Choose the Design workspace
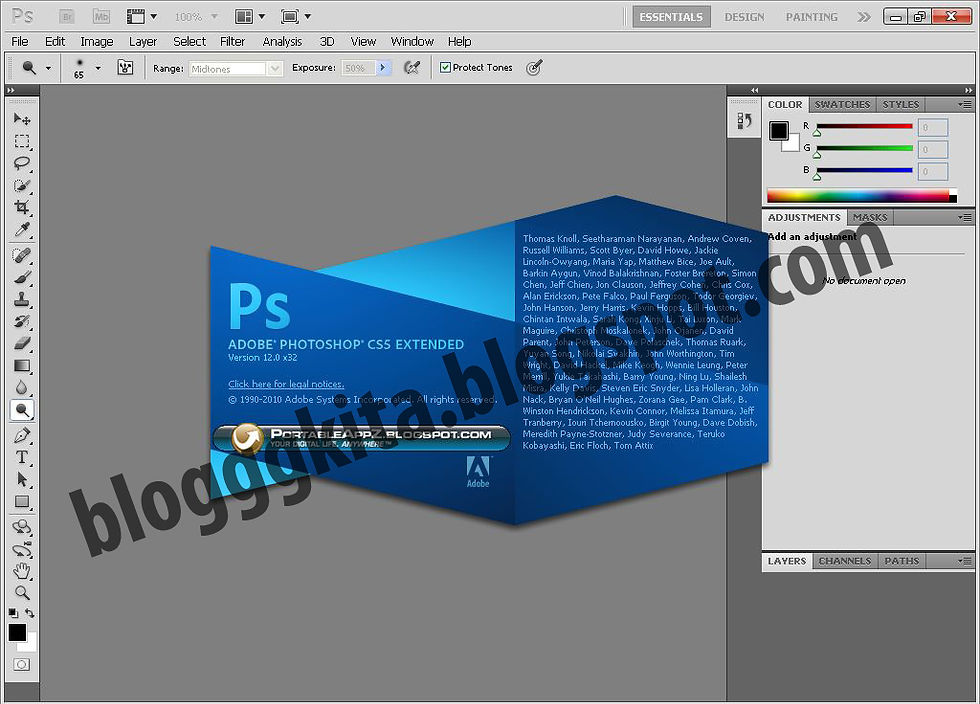The width and height of the screenshot is (980, 704). point(744,17)
